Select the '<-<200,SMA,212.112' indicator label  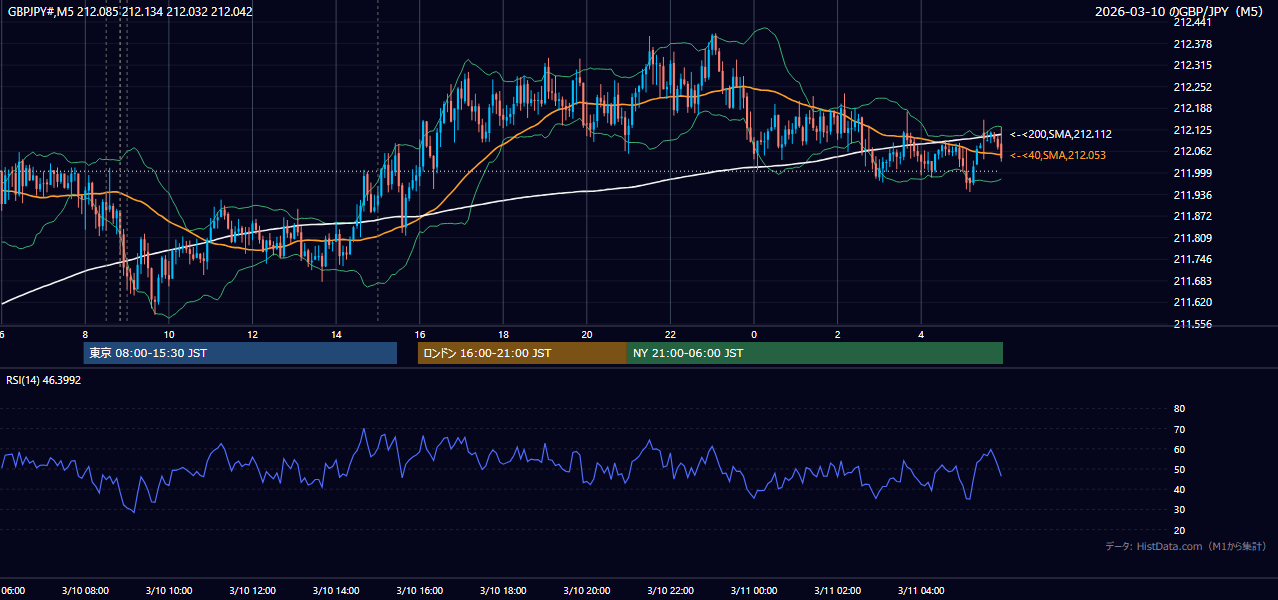pos(1060,134)
